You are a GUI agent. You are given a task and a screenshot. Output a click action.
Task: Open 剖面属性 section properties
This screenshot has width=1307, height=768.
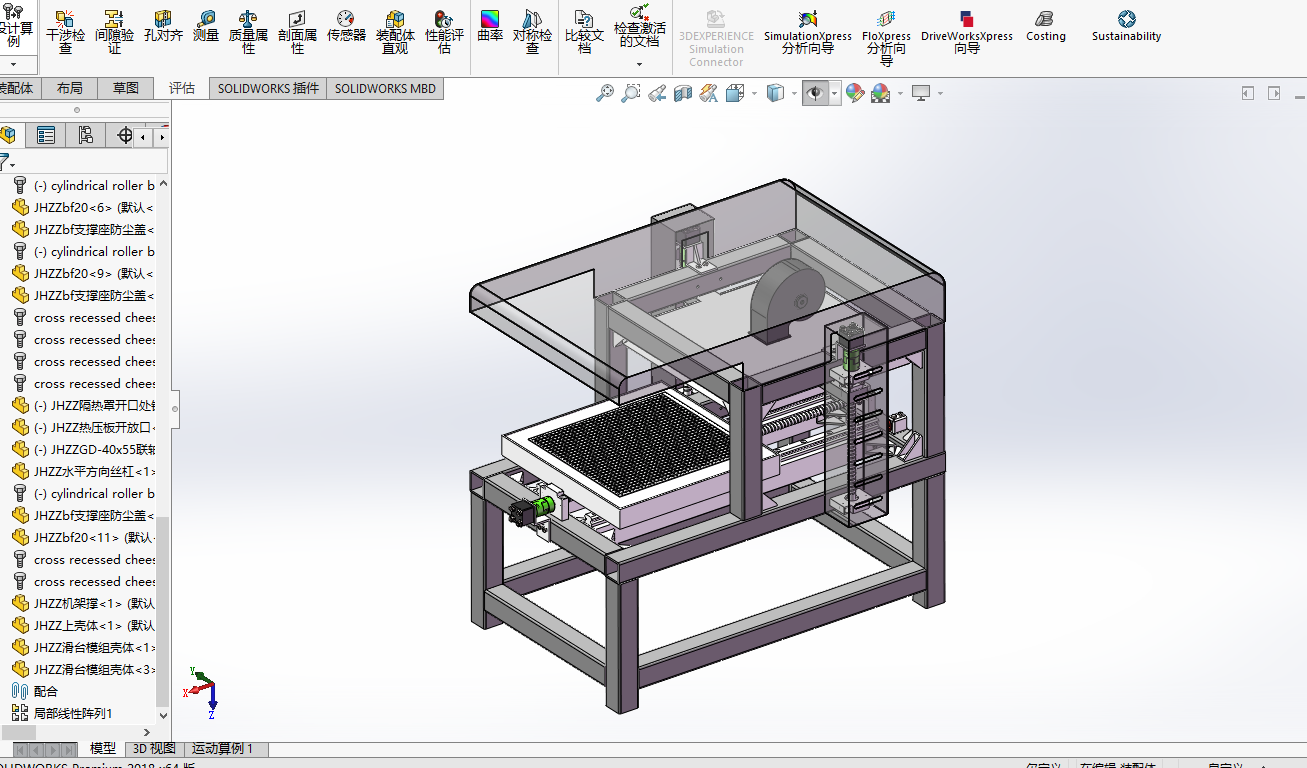click(297, 31)
